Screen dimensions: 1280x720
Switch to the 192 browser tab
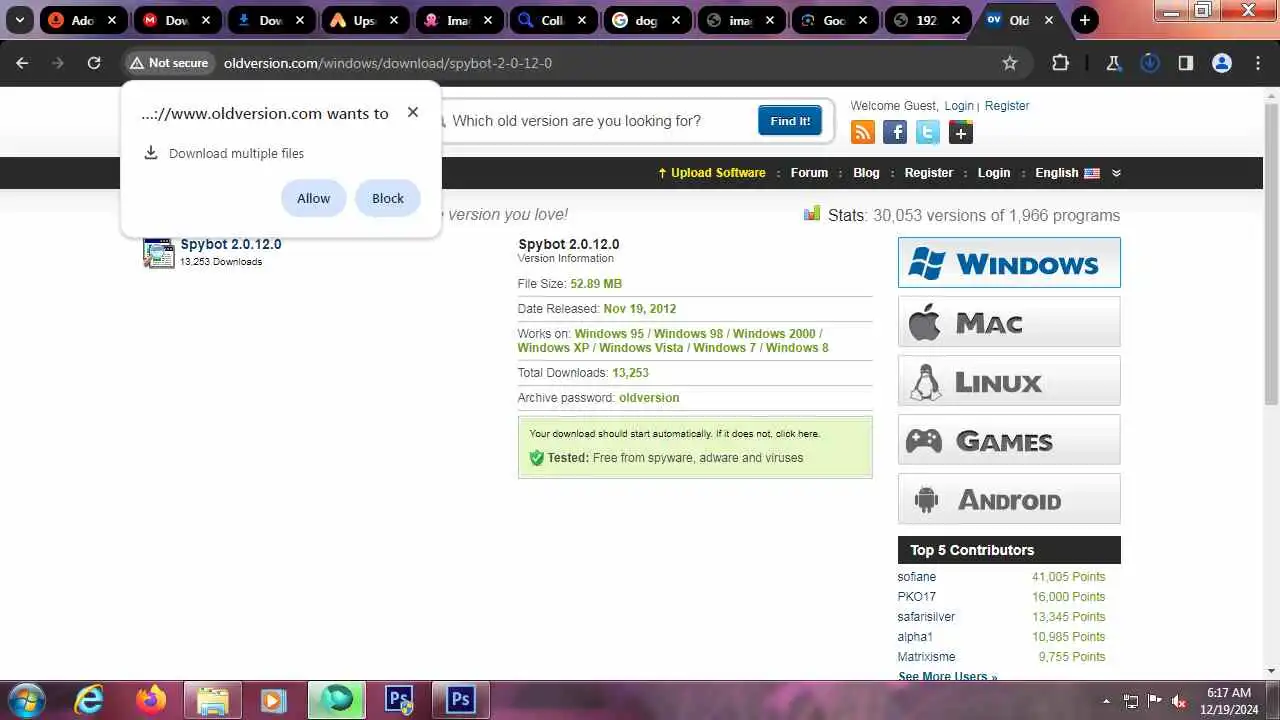[x=927, y=20]
